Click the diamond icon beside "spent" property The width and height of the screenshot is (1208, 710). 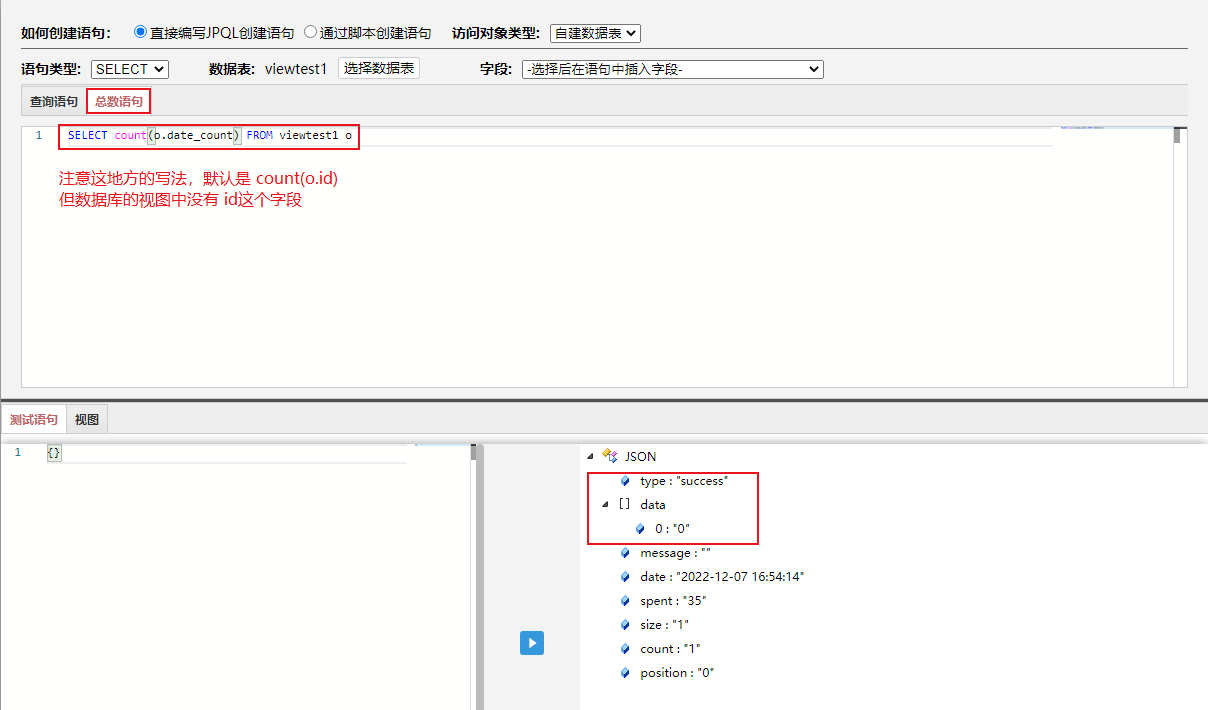[625, 601]
